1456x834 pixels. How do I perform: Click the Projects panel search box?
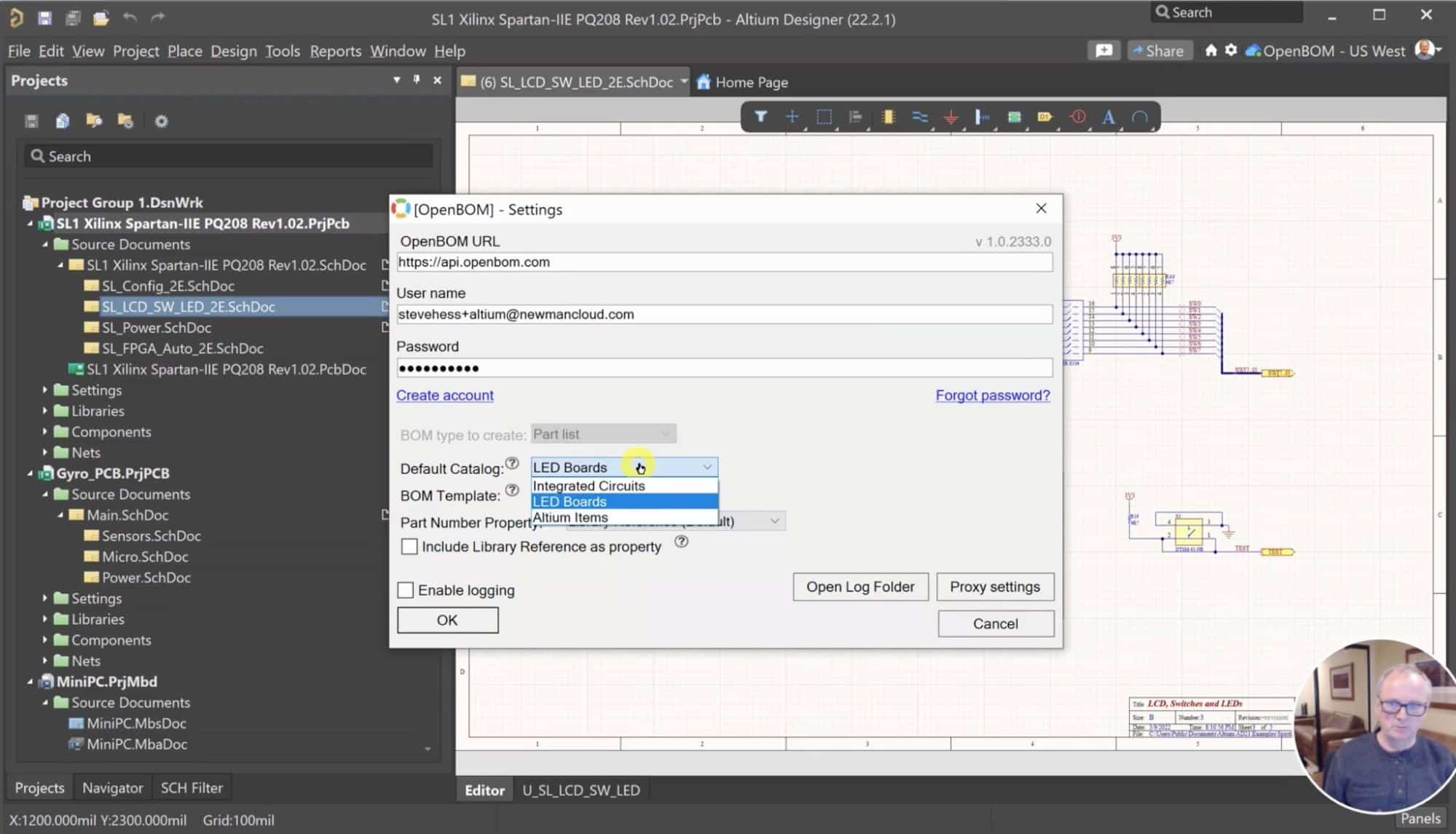[x=228, y=156]
